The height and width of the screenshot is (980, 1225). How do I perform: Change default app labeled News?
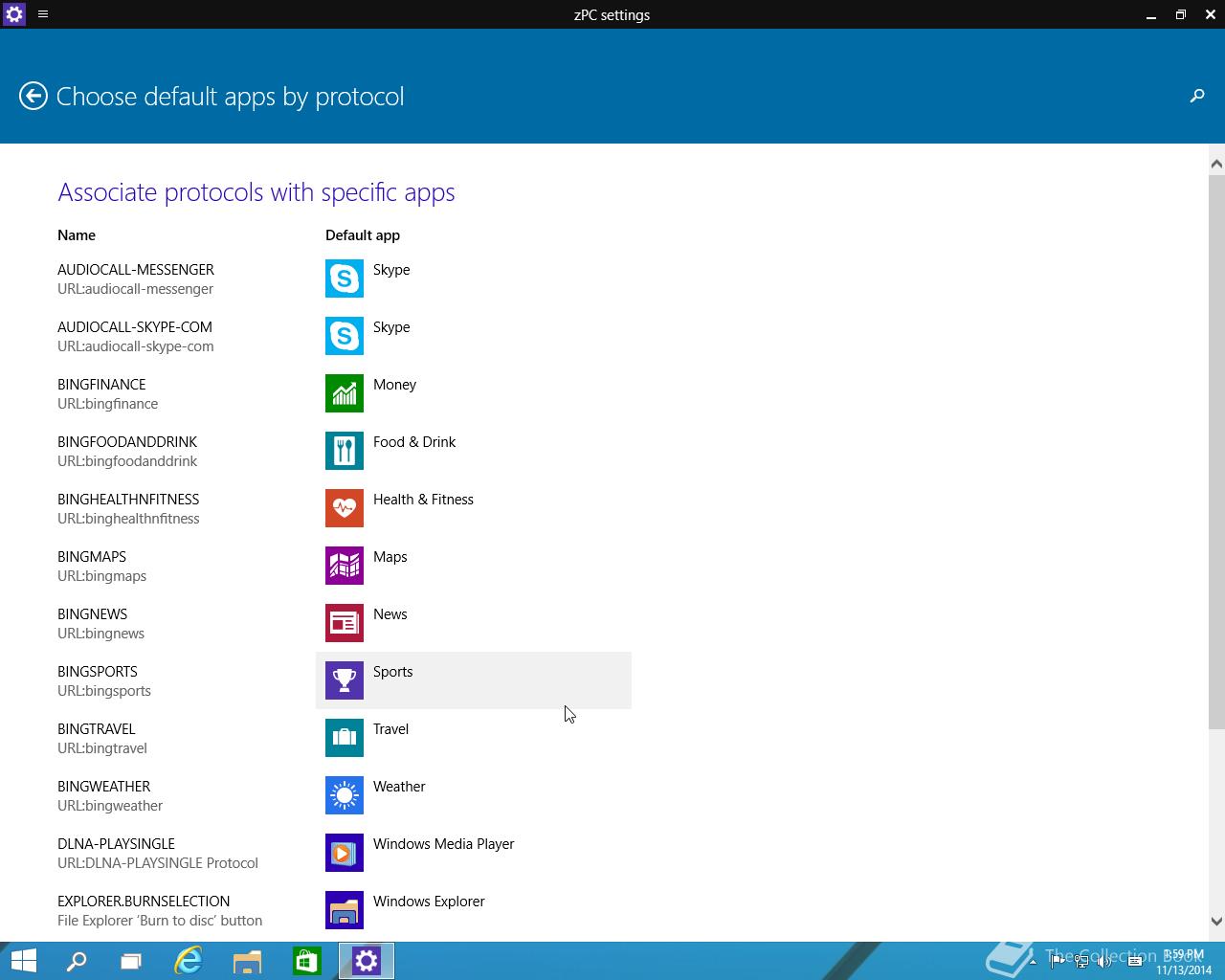point(390,614)
